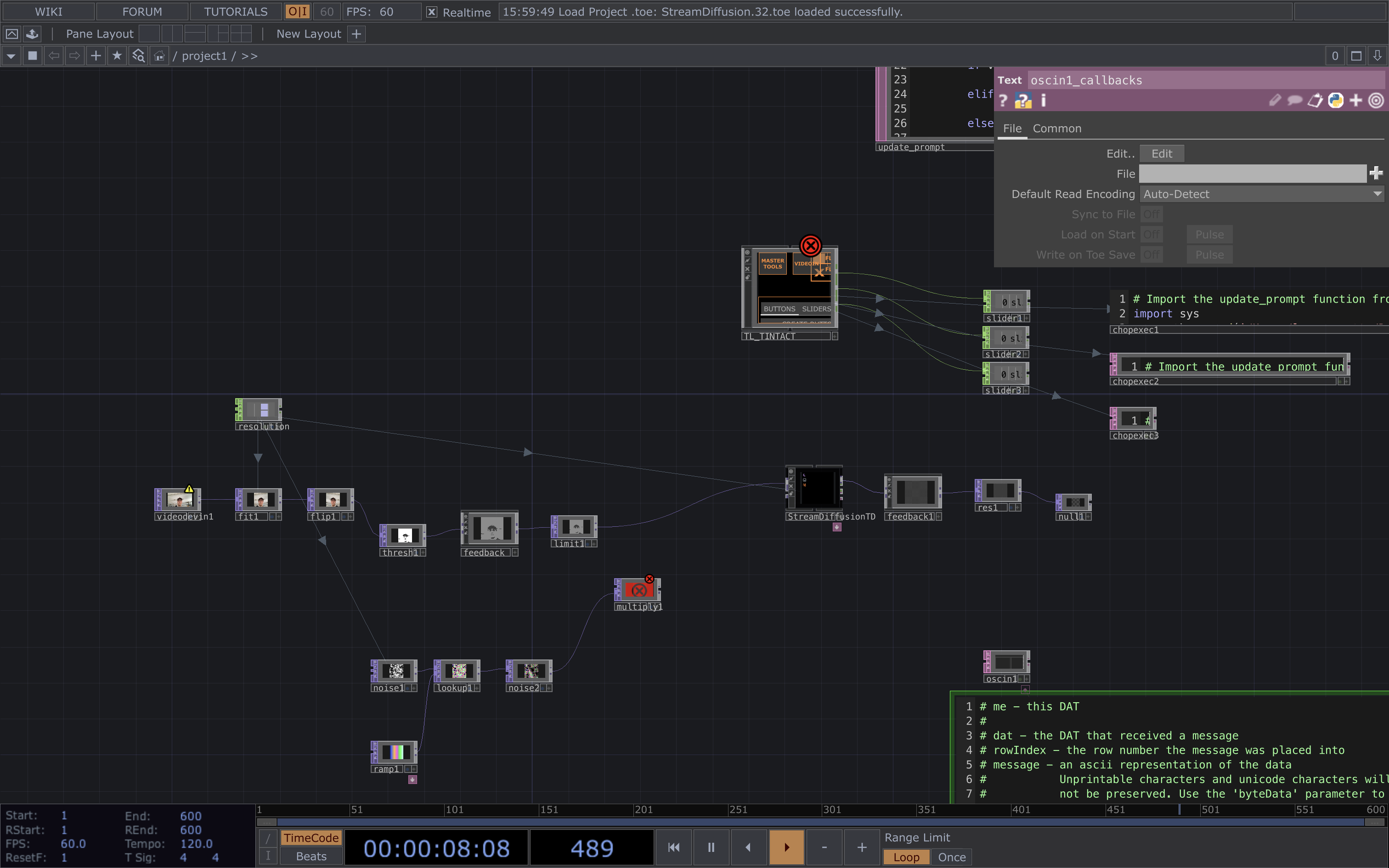The height and width of the screenshot is (868, 1389).
Task: Click the Edit button
Action: pyautogui.click(x=1162, y=154)
